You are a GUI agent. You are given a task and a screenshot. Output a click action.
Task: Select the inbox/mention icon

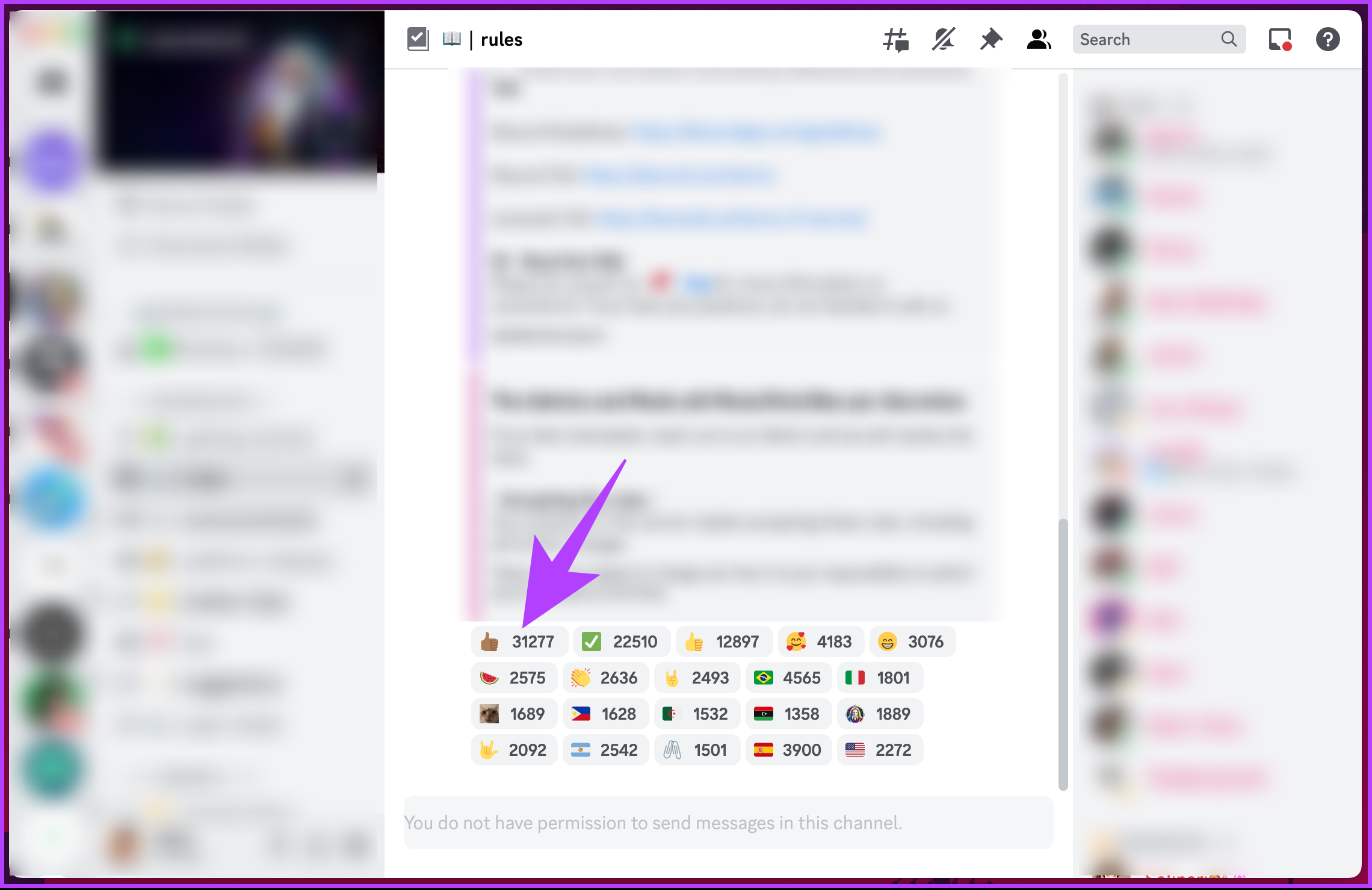(x=1282, y=39)
